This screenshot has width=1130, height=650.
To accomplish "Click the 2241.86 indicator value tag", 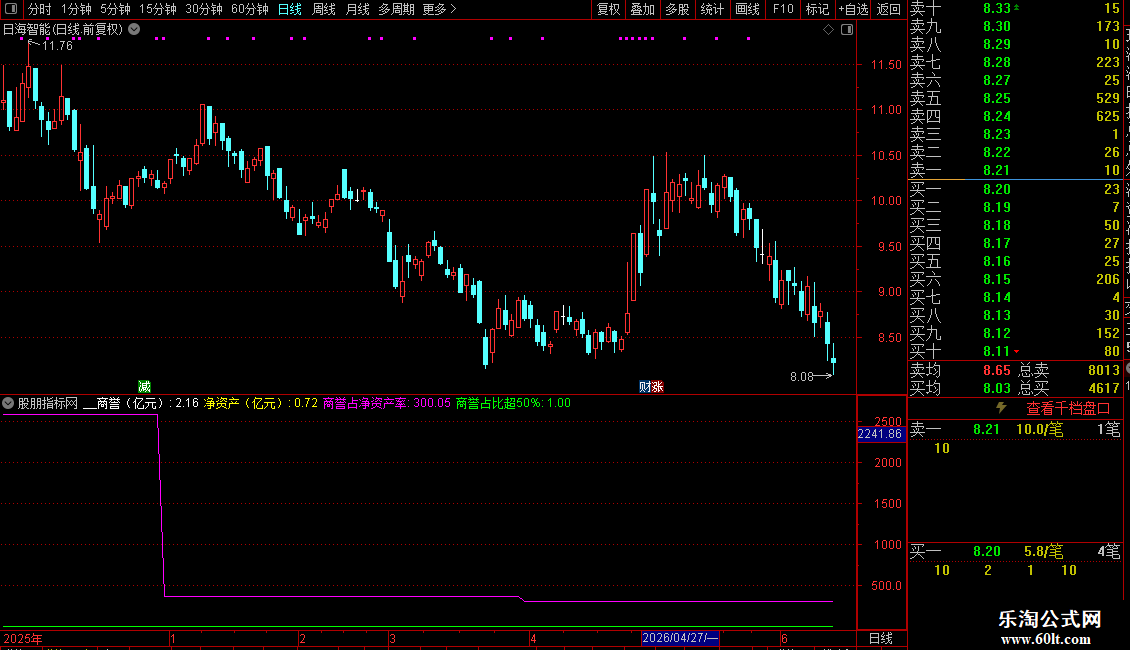I will [x=880, y=434].
